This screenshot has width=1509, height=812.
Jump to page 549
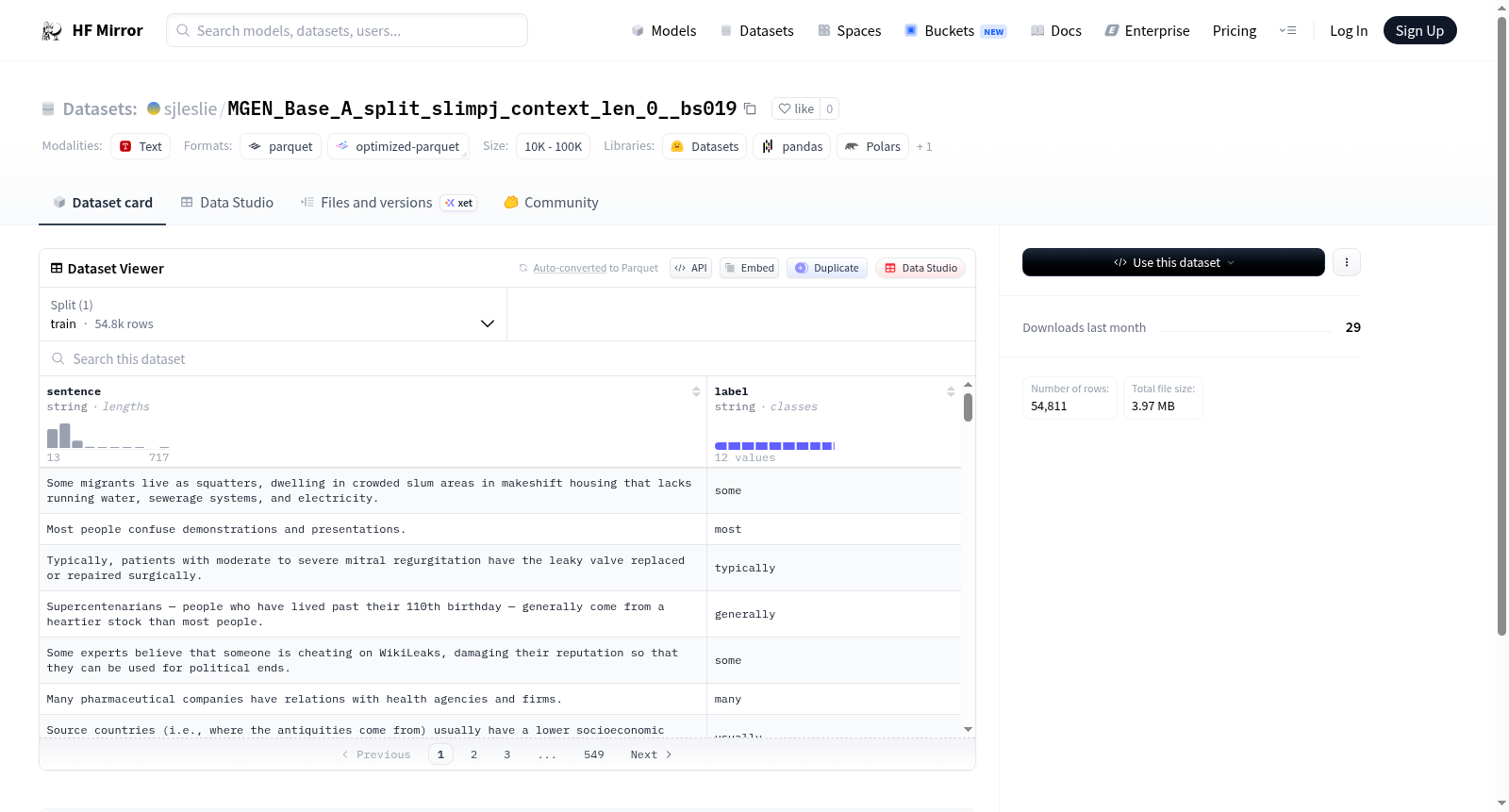point(594,754)
